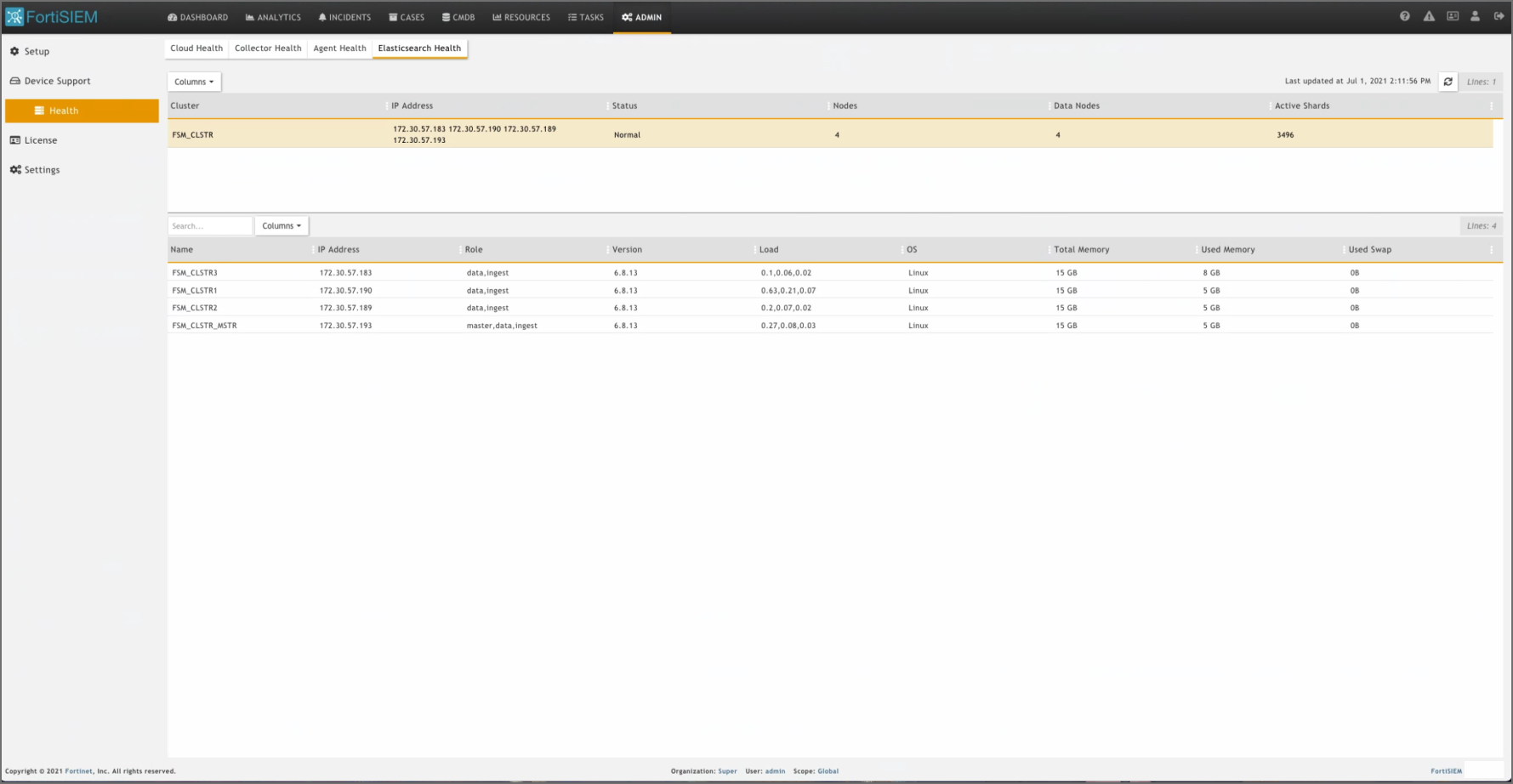Sort by the Data Nodes column header
Screen dimensions: 1513x784
point(1076,105)
